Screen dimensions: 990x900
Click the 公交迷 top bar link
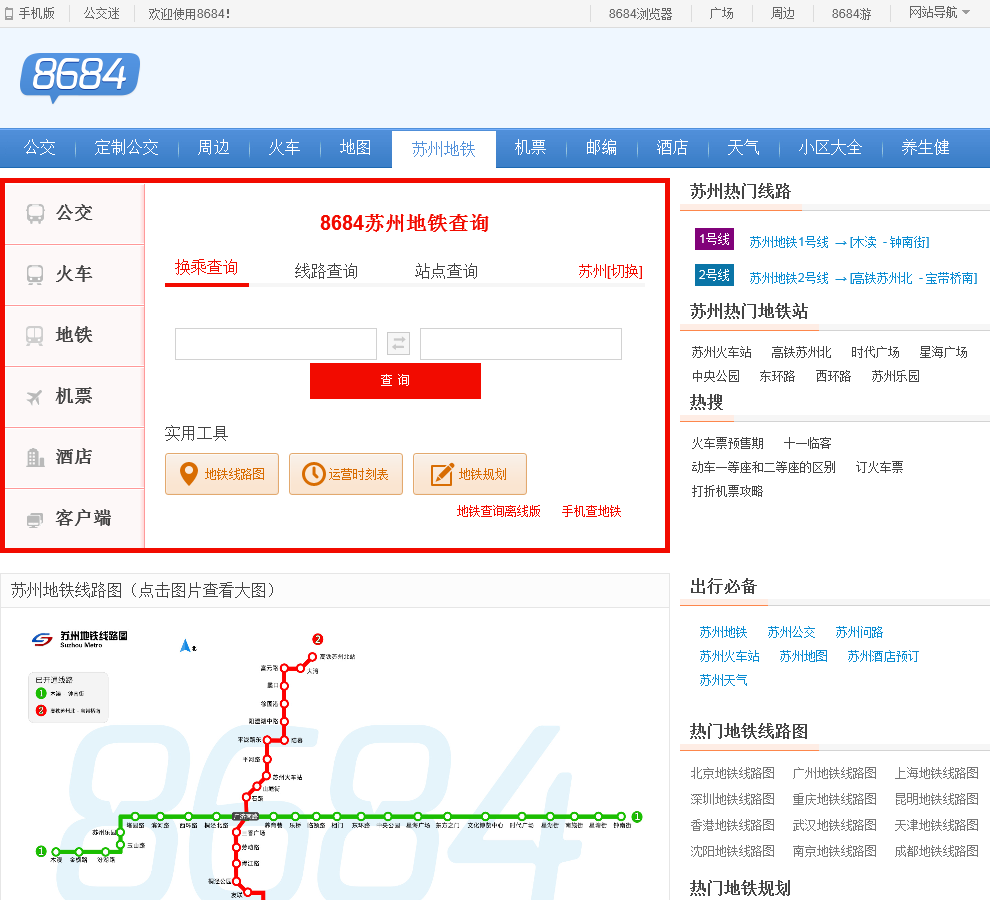(x=102, y=13)
